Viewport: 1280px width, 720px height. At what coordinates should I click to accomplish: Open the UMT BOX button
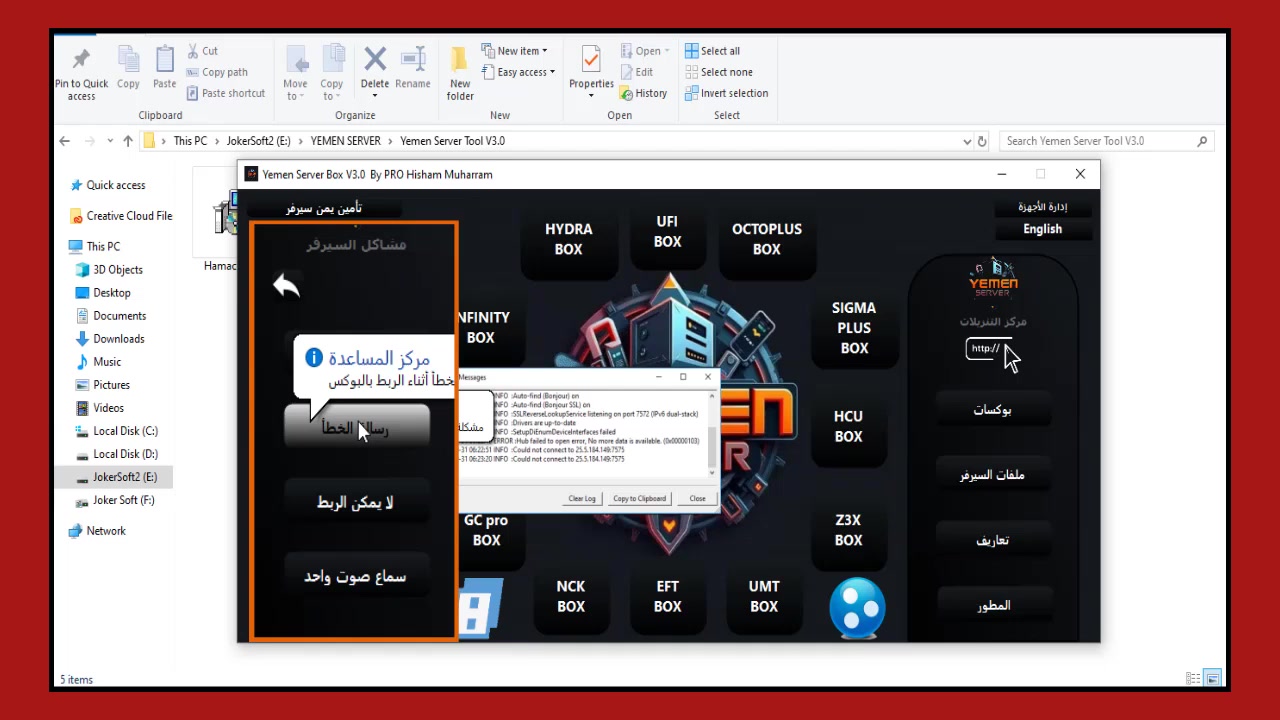coord(764,596)
